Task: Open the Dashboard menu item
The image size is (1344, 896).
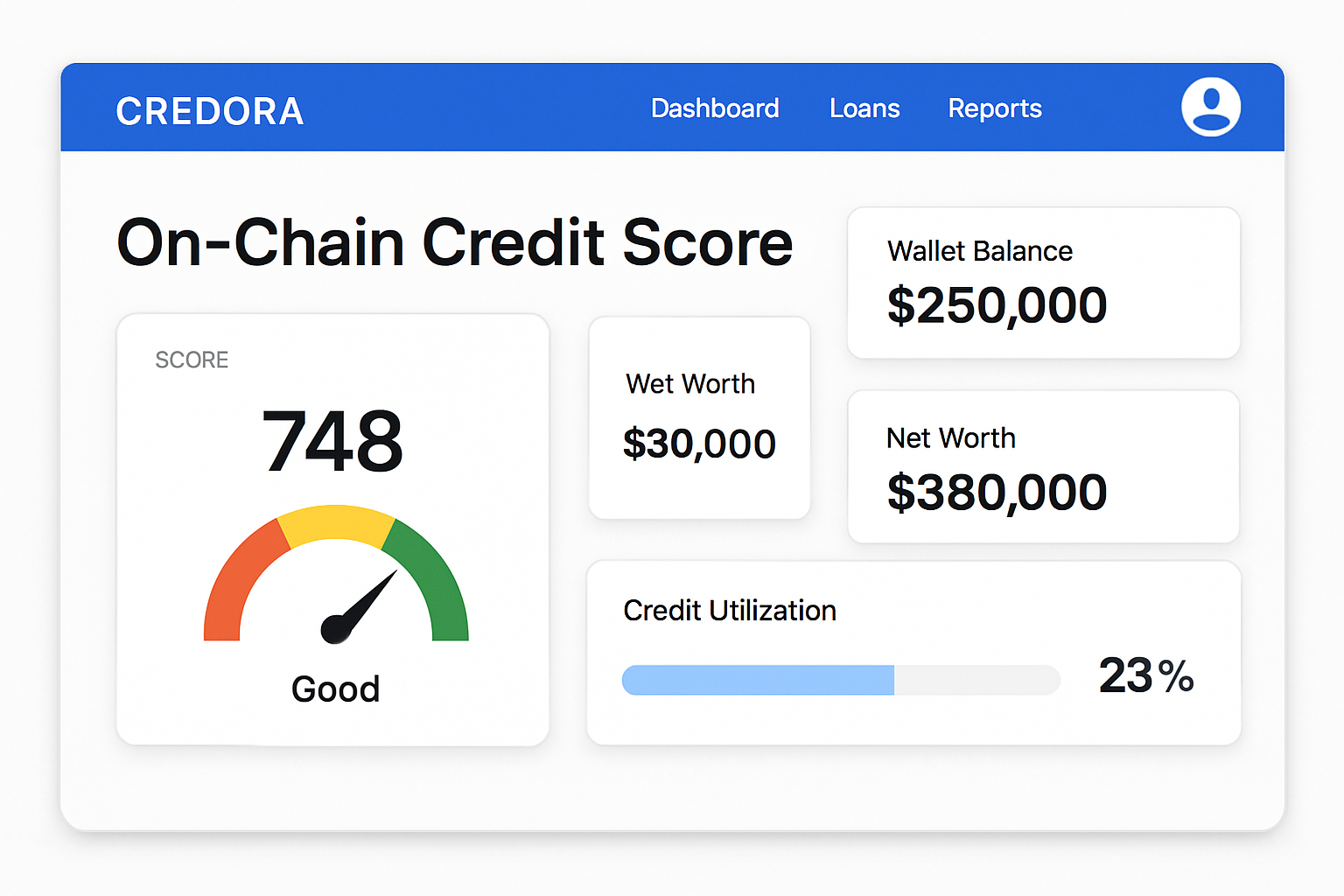Action: click(715, 108)
